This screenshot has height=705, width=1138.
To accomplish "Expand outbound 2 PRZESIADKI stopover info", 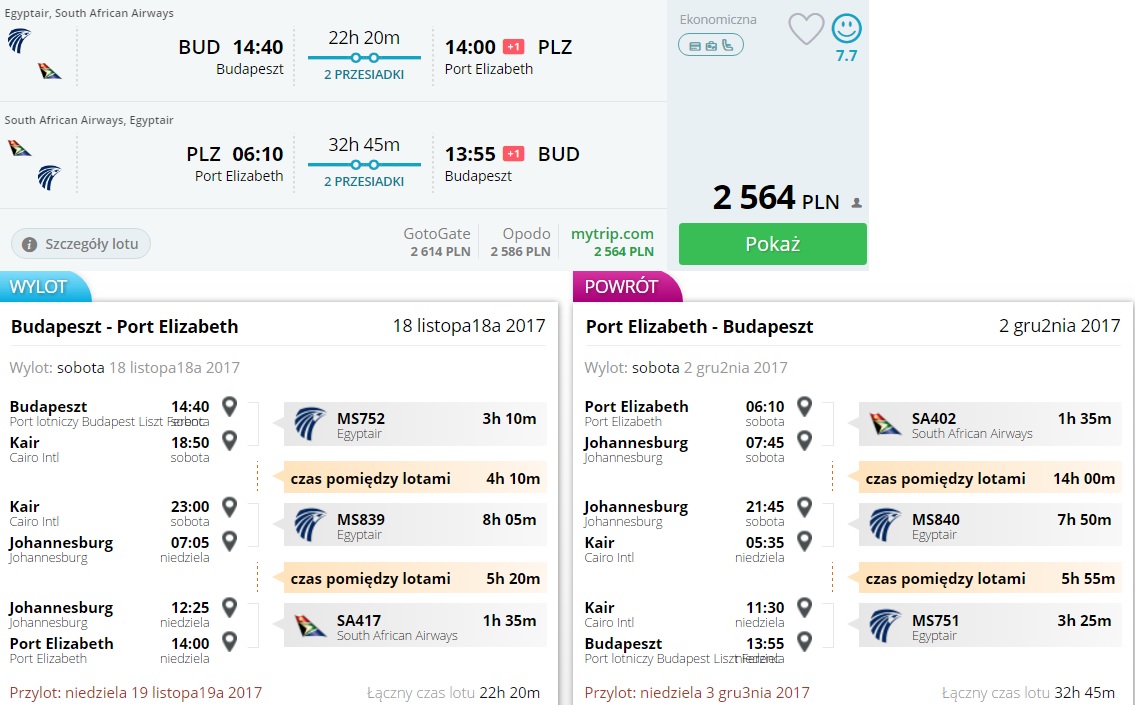I will click(364, 74).
